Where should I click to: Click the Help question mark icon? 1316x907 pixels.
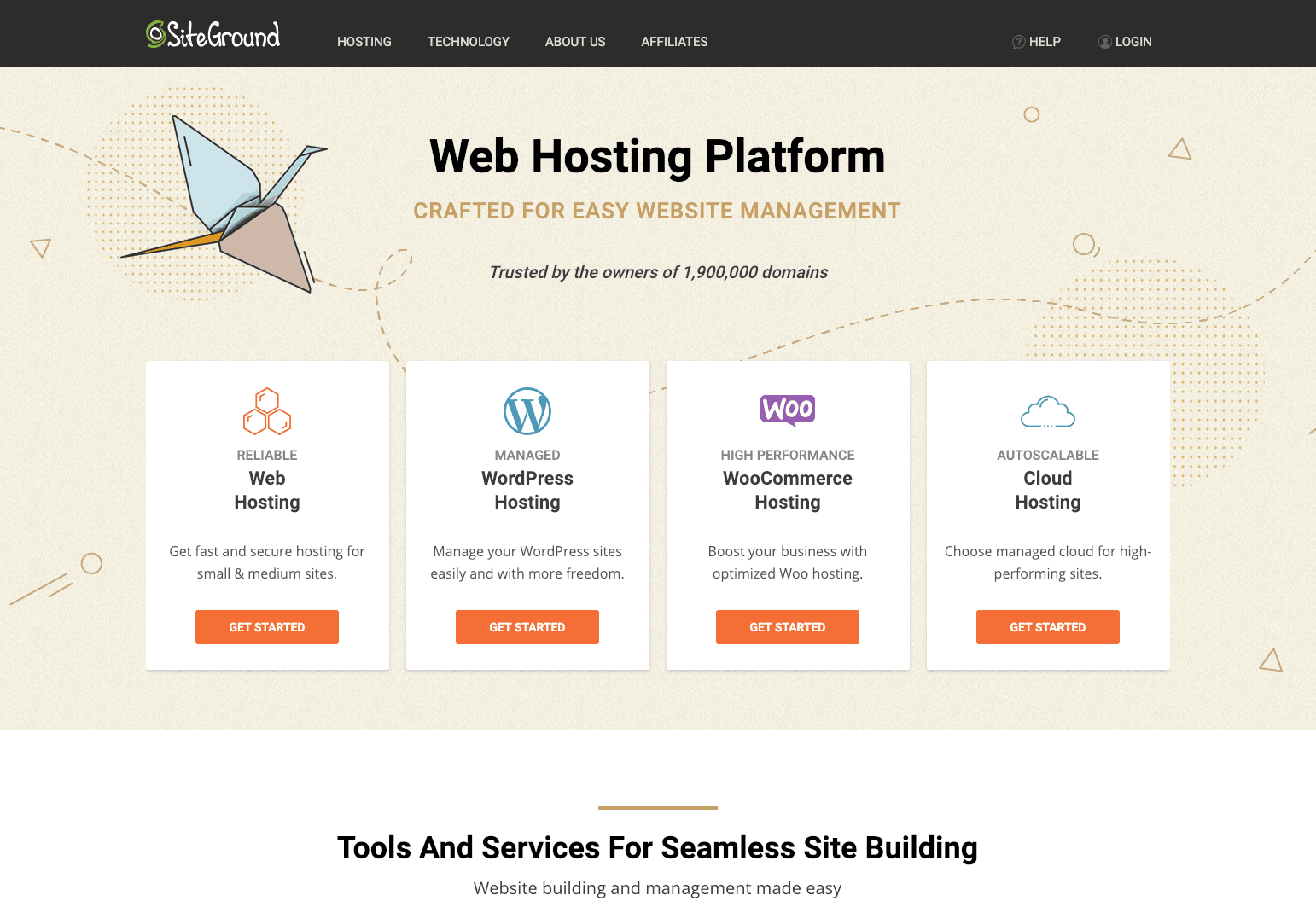pyautogui.click(x=1018, y=42)
